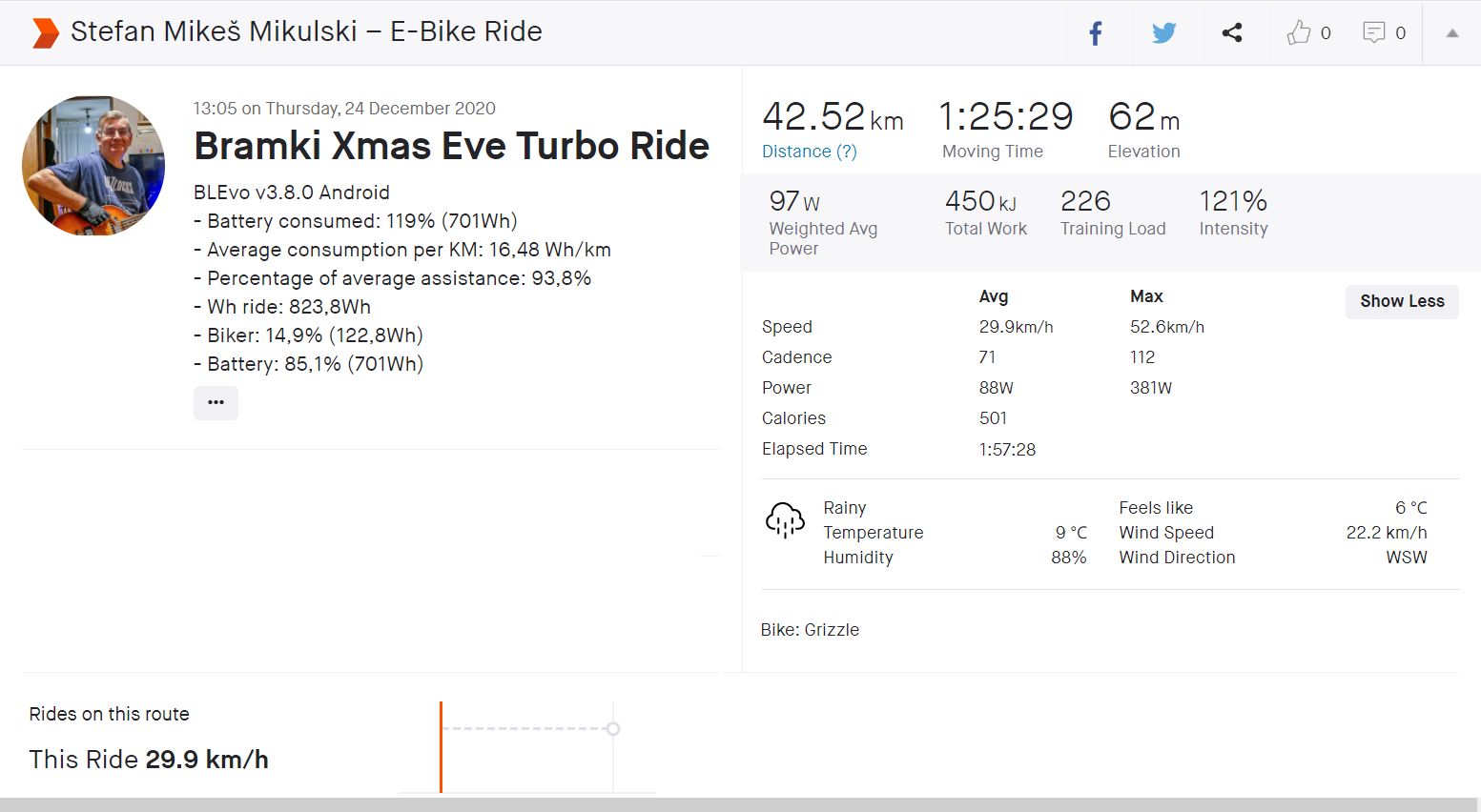
Task: Give kudos with the thumbs-up icon
Action: [x=1298, y=33]
